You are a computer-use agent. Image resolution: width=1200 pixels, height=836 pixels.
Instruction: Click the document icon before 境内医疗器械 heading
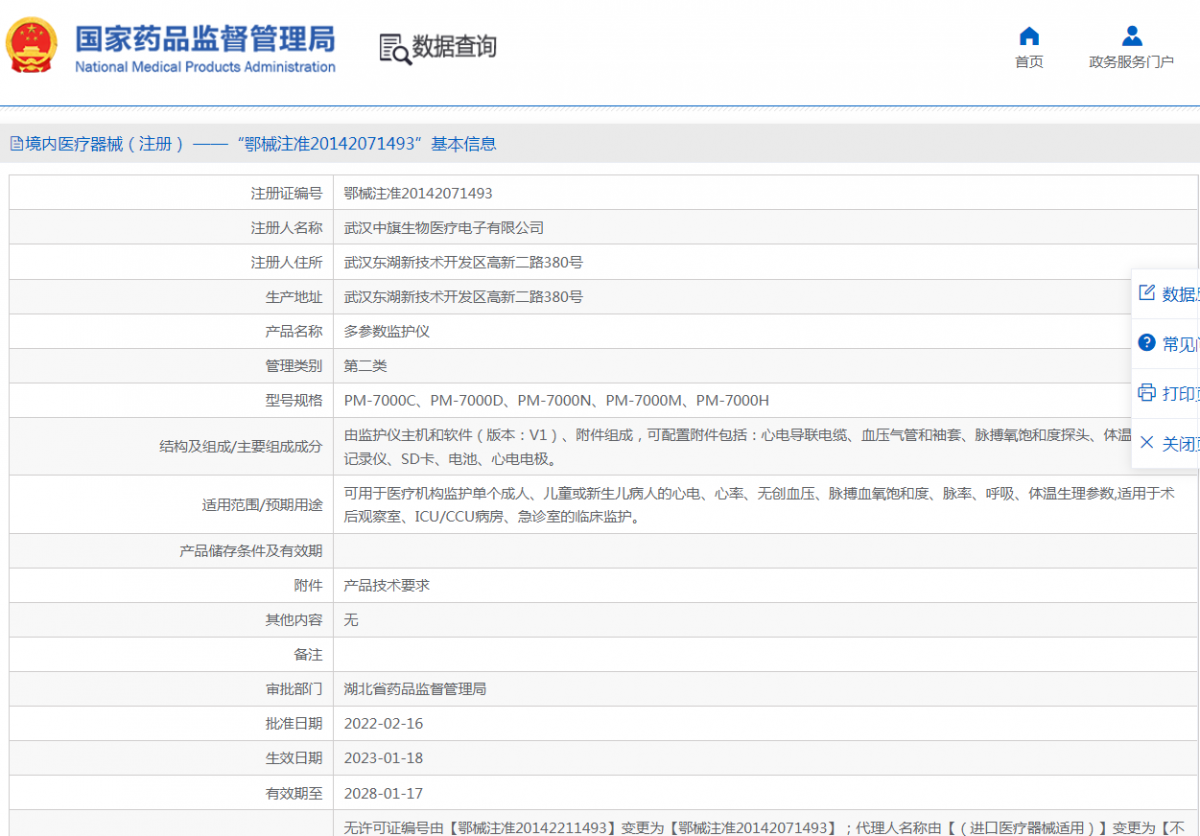click(x=16, y=144)
